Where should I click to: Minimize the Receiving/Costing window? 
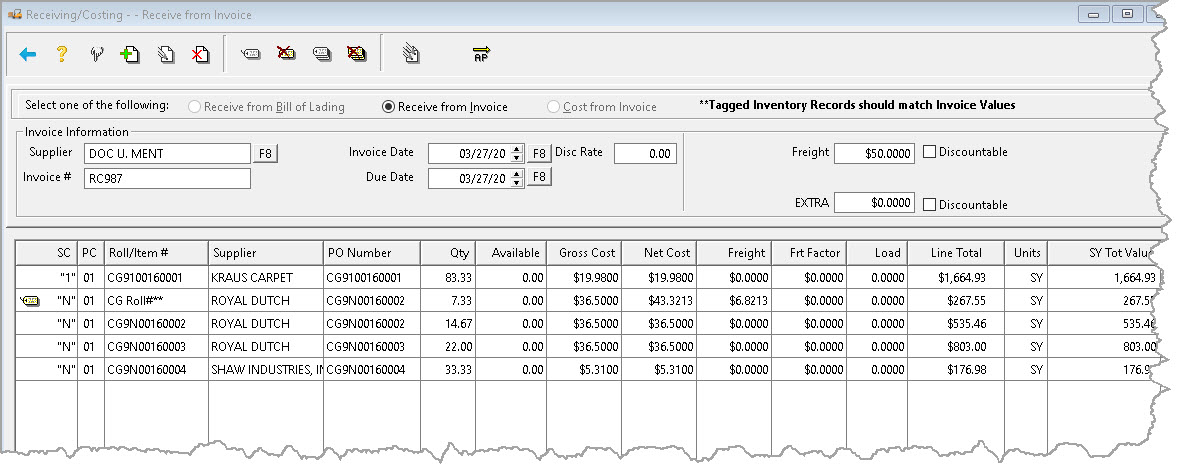coord(1093,14)
